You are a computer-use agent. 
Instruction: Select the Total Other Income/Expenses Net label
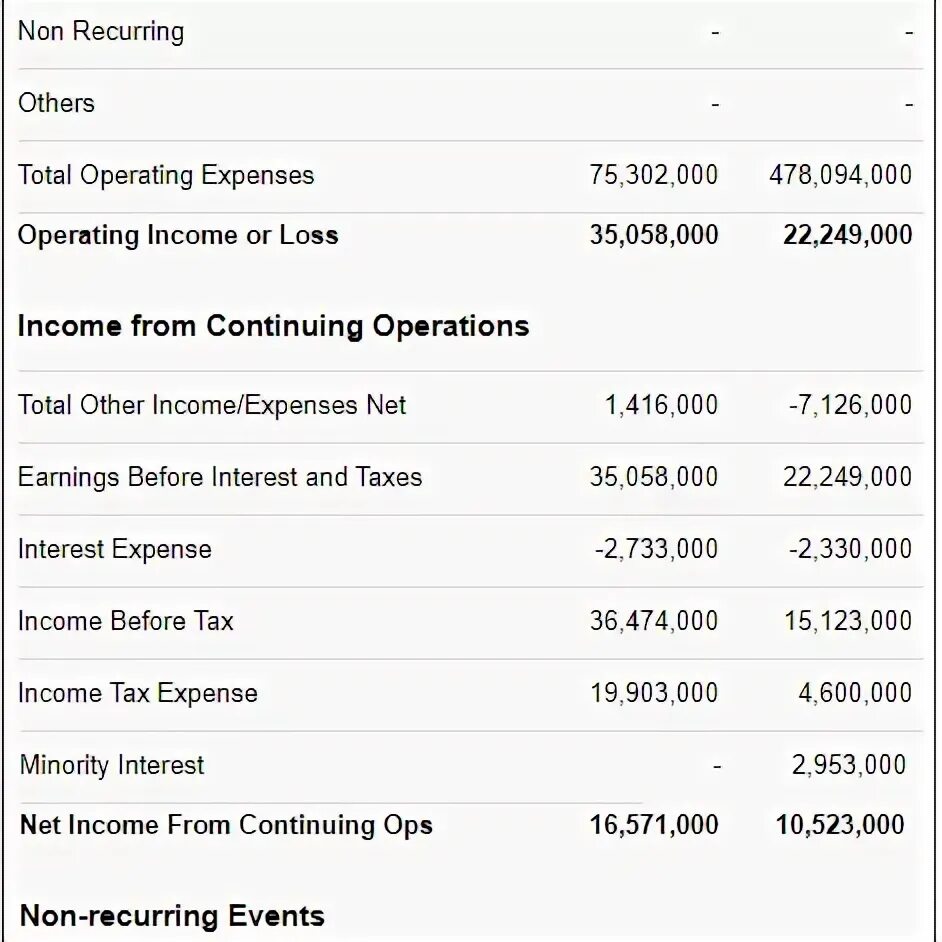pos(212,405)
